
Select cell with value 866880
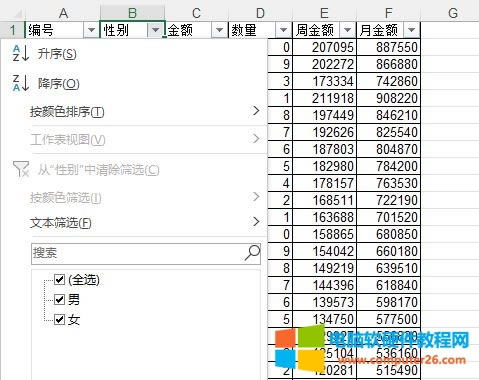388,64
